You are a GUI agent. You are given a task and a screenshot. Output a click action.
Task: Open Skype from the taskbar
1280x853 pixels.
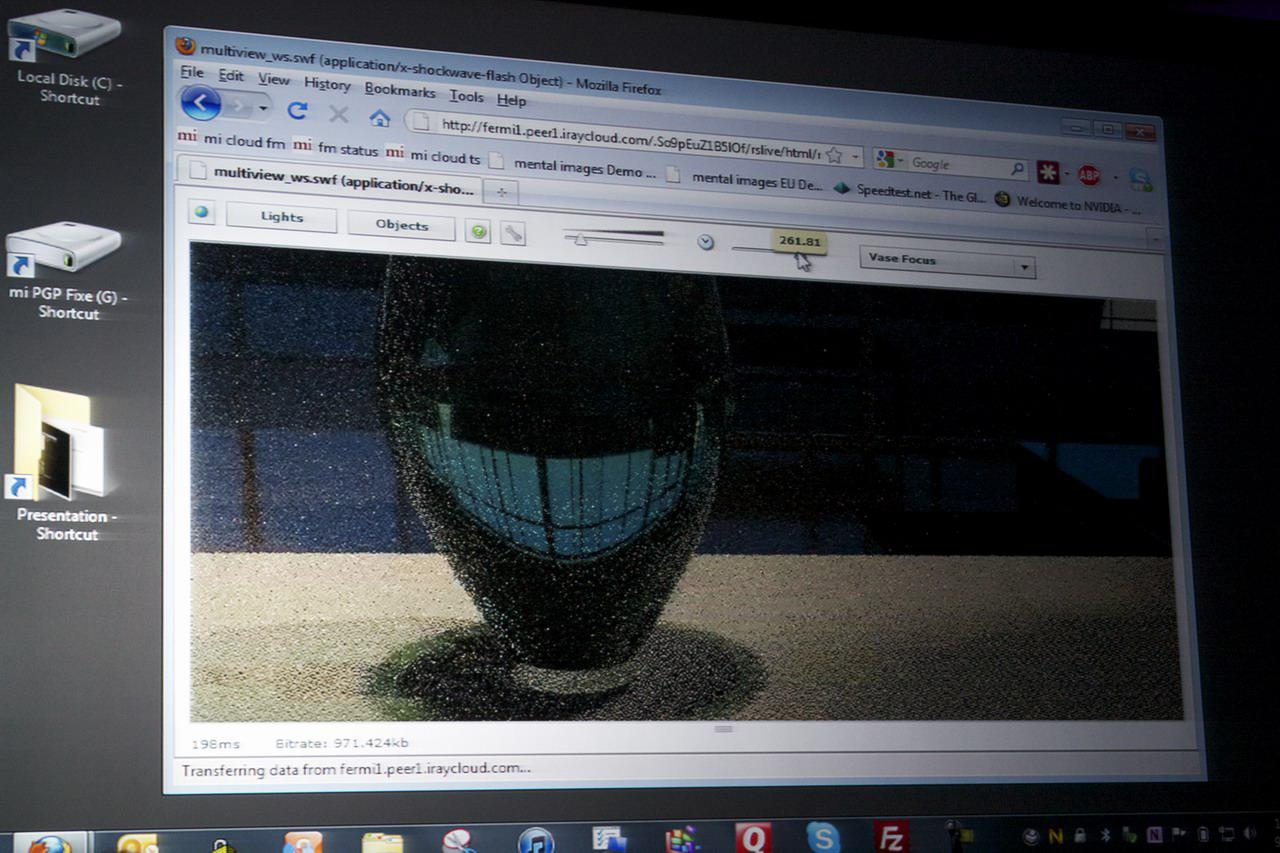(823, 837)
